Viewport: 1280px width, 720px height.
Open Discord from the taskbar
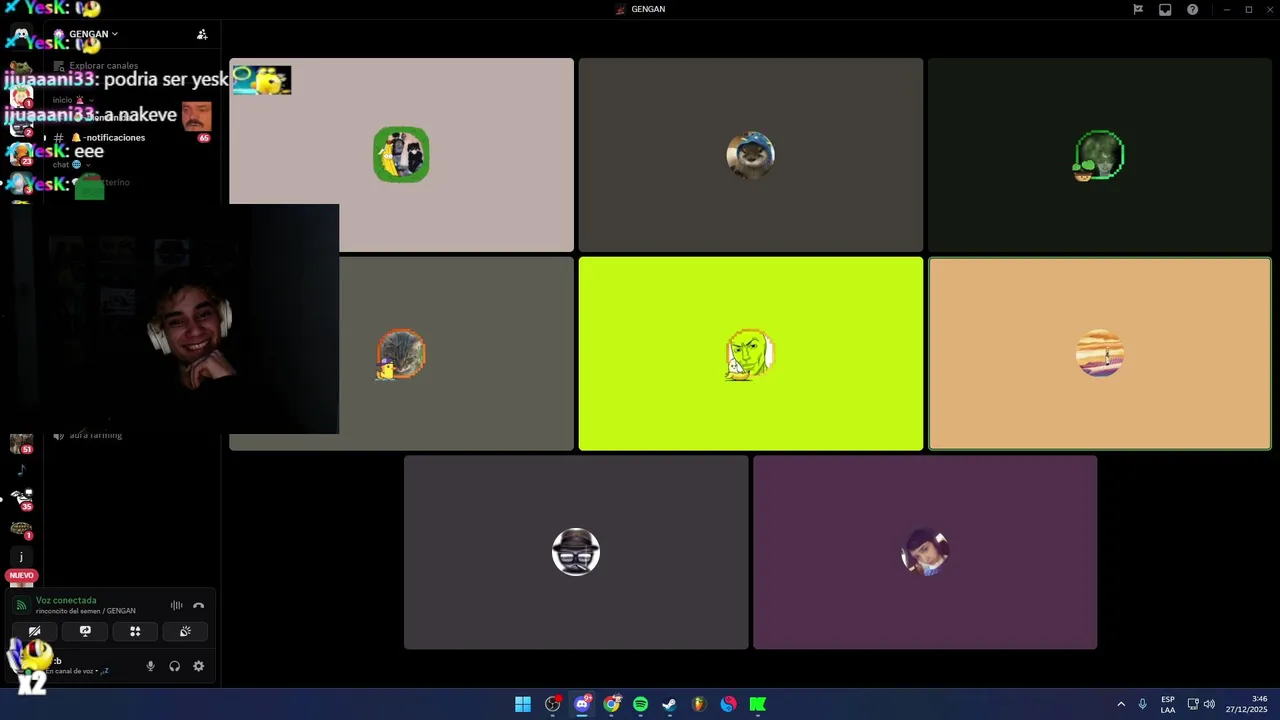click(582, 704)
